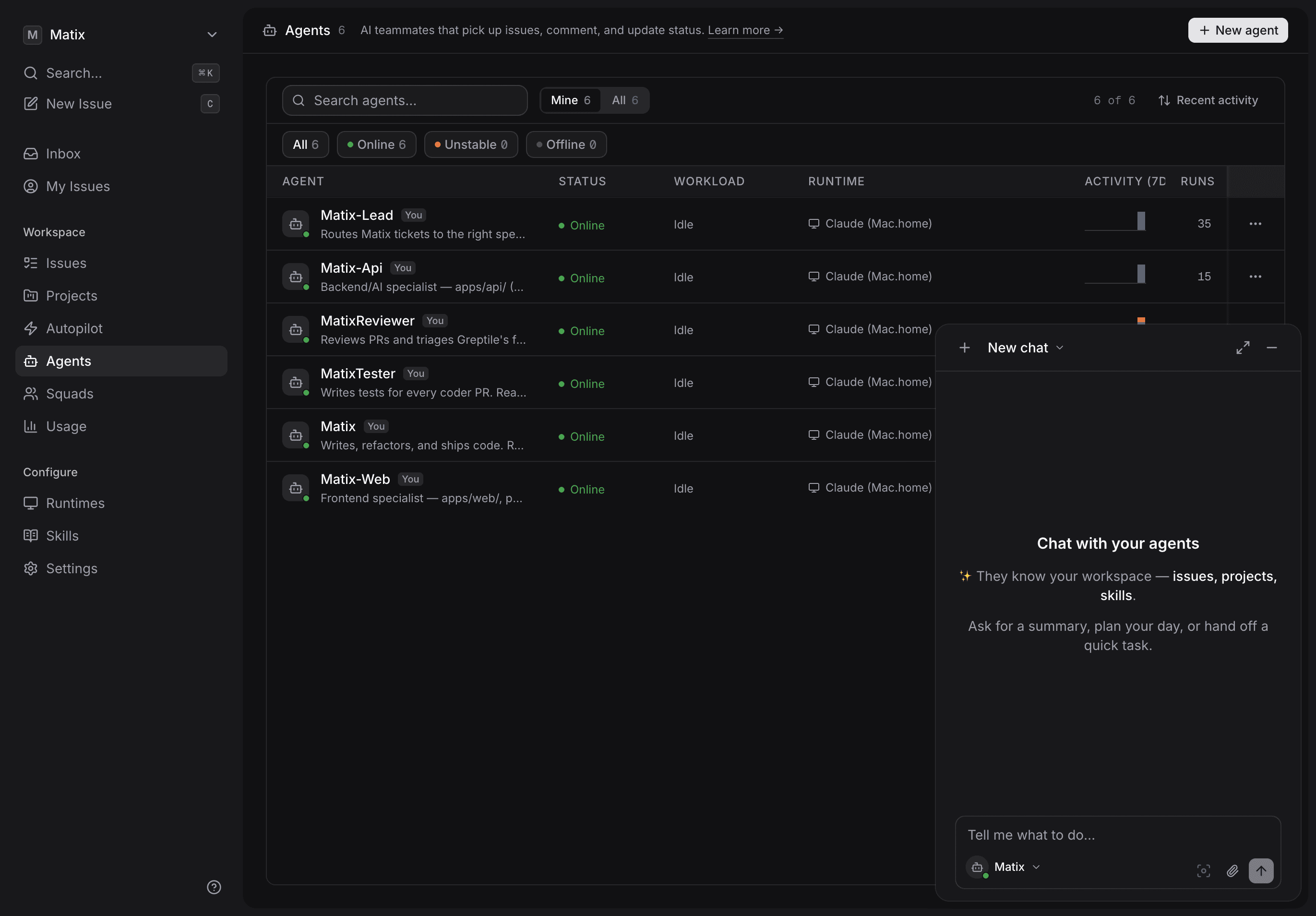Click Matix-Lead activity sparkline bar
The image size is (1316, 916).
[x=1141, y=221]
